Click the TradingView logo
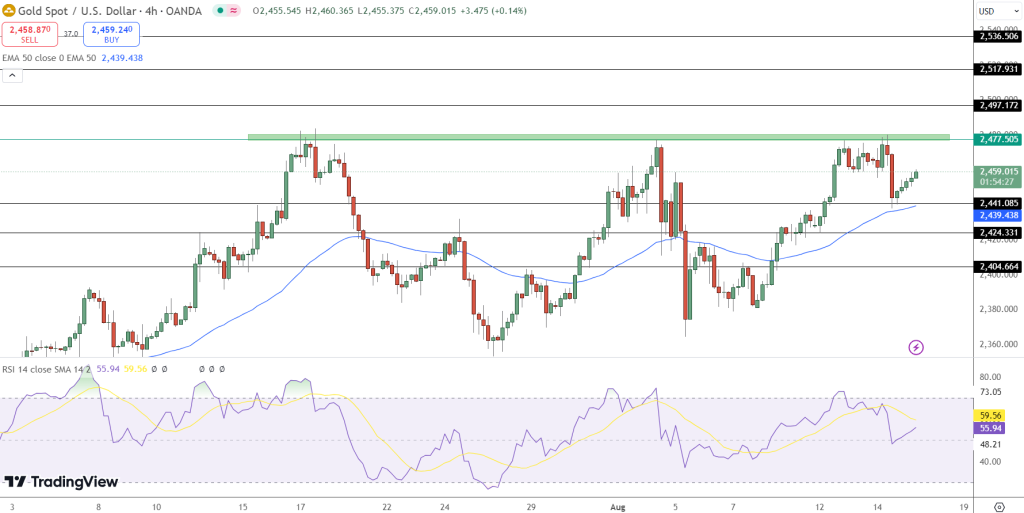1024x513 pixels. point(62,482)
